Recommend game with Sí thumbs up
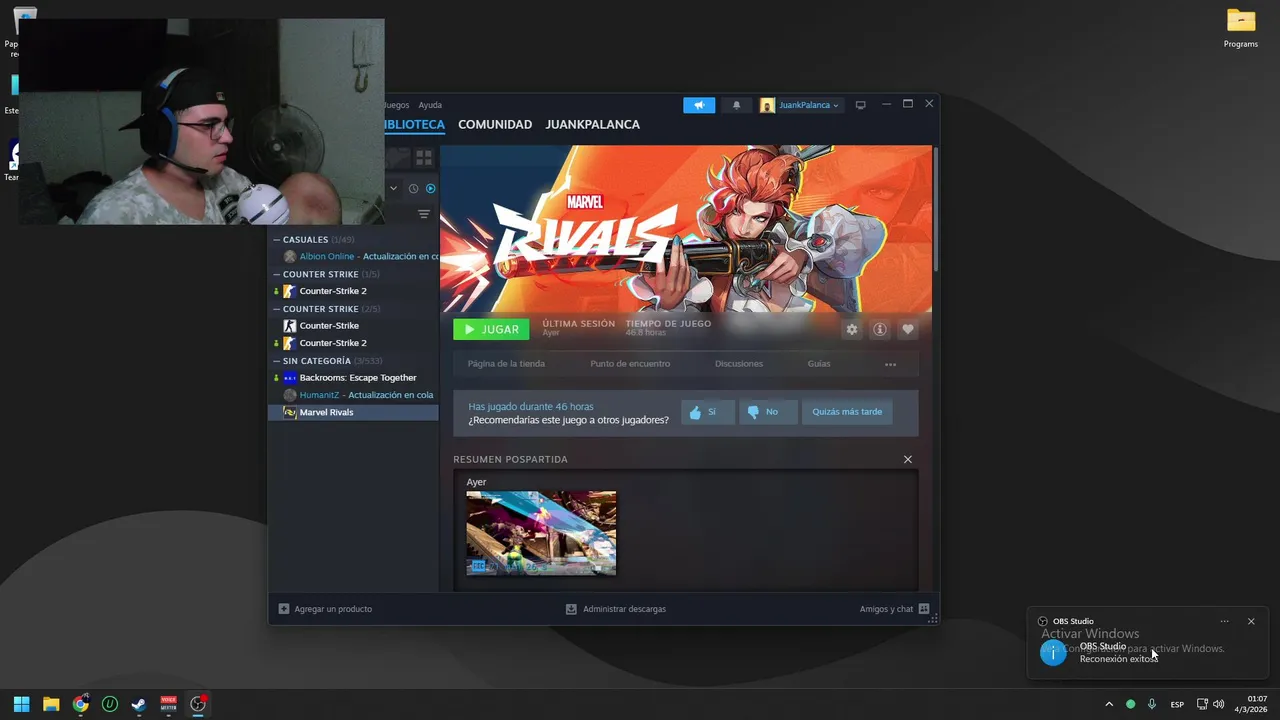Screen dimensions: 1280x720 pos(707,412)
